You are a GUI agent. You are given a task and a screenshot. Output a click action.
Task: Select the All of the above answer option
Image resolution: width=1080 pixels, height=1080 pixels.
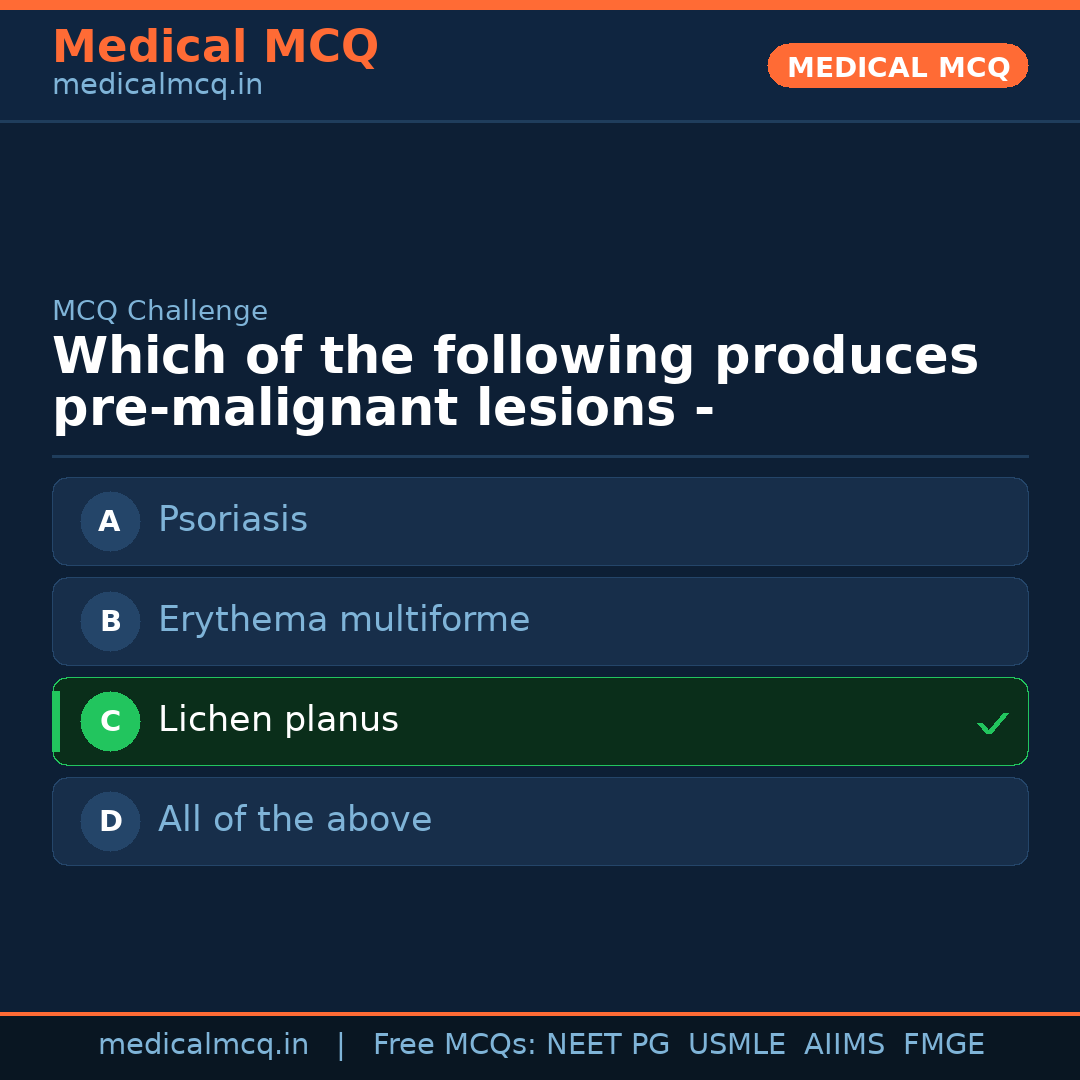click(540, 821)
